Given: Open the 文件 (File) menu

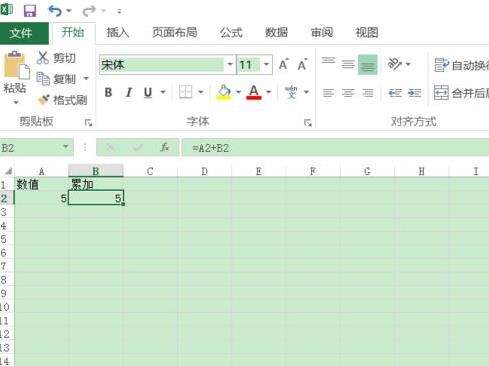Looking at the screenshot, I should tap(21, 33).
